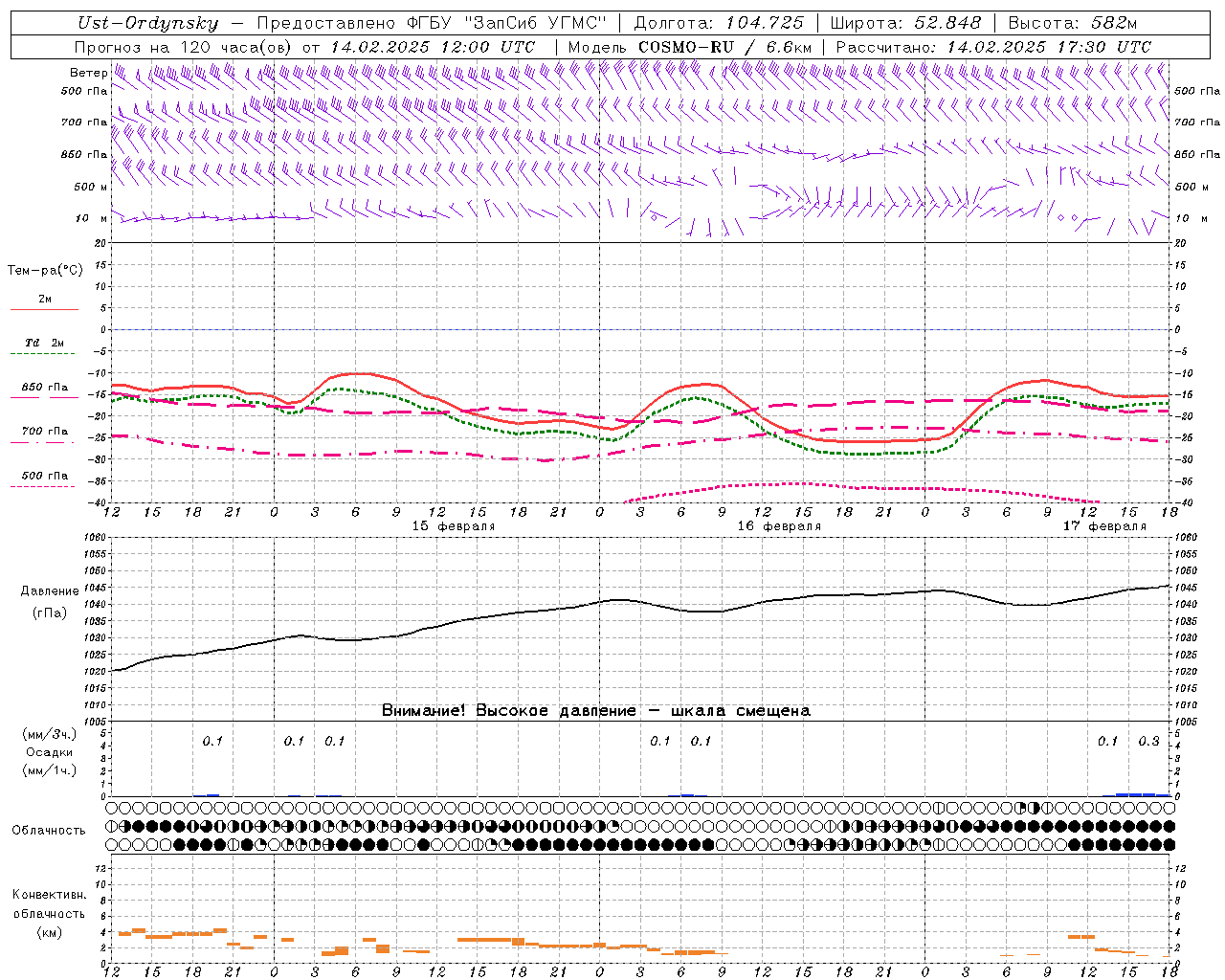Click the '0.3' precipitation value
Screen dimensions: 1225x980
1148,741
